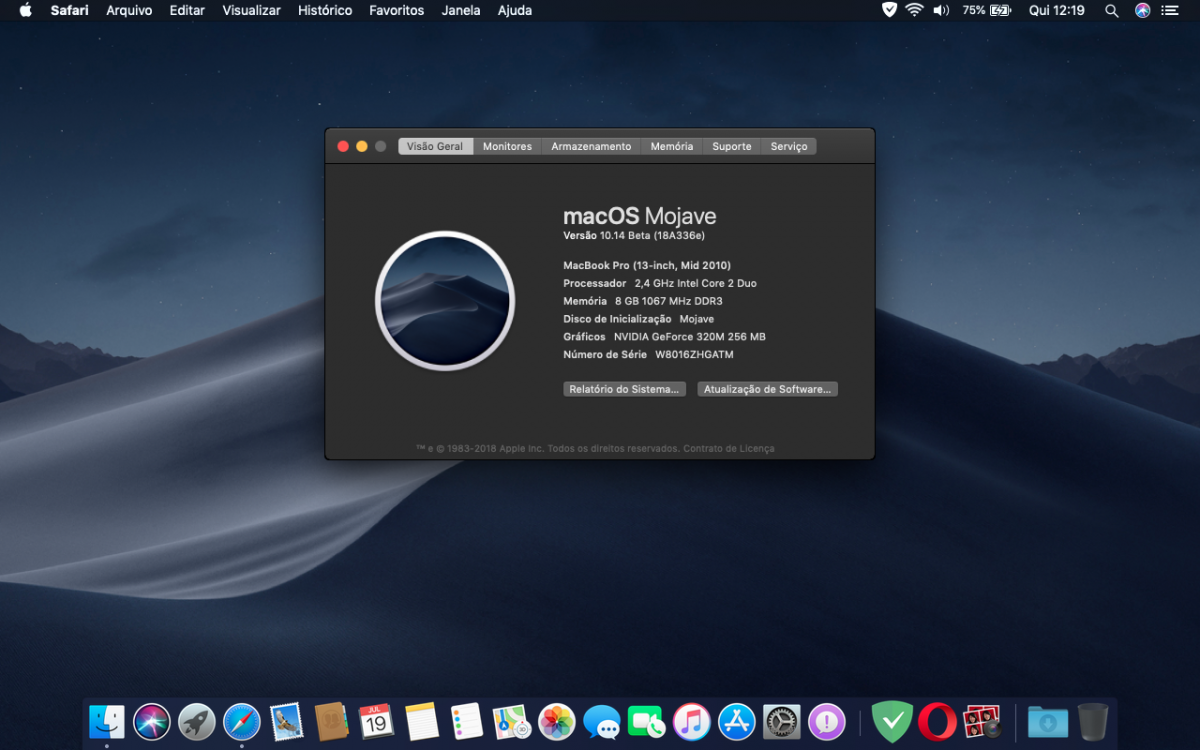The width and height of the screenshot is (1200, 750).
Task: Open the Contrato de Licença link
Action: tap(728, 449)
